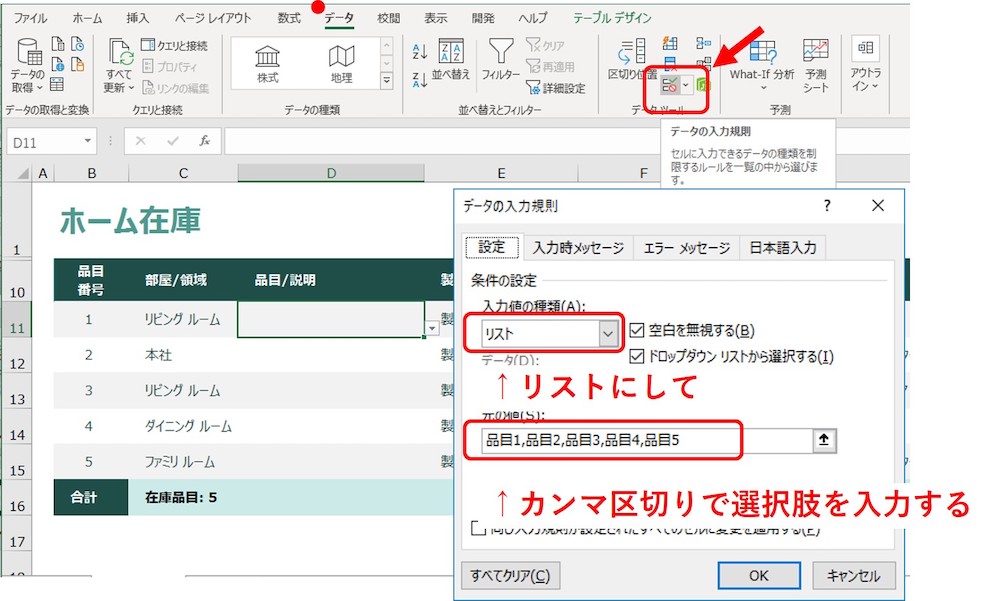Open the ファイル tab
Viewport: 1000px width, 601px height.
point(30,18)
